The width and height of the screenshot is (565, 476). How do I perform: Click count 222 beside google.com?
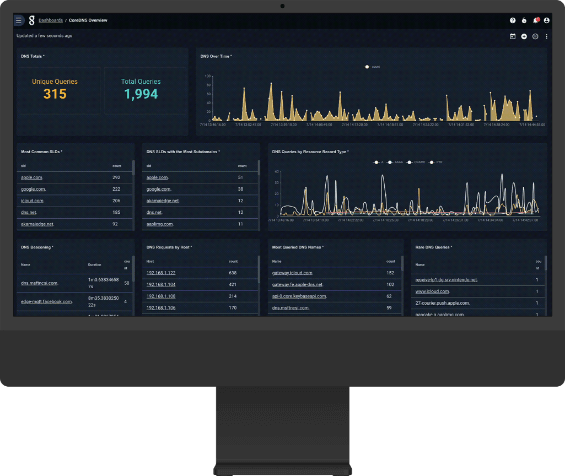click(116, 189)
